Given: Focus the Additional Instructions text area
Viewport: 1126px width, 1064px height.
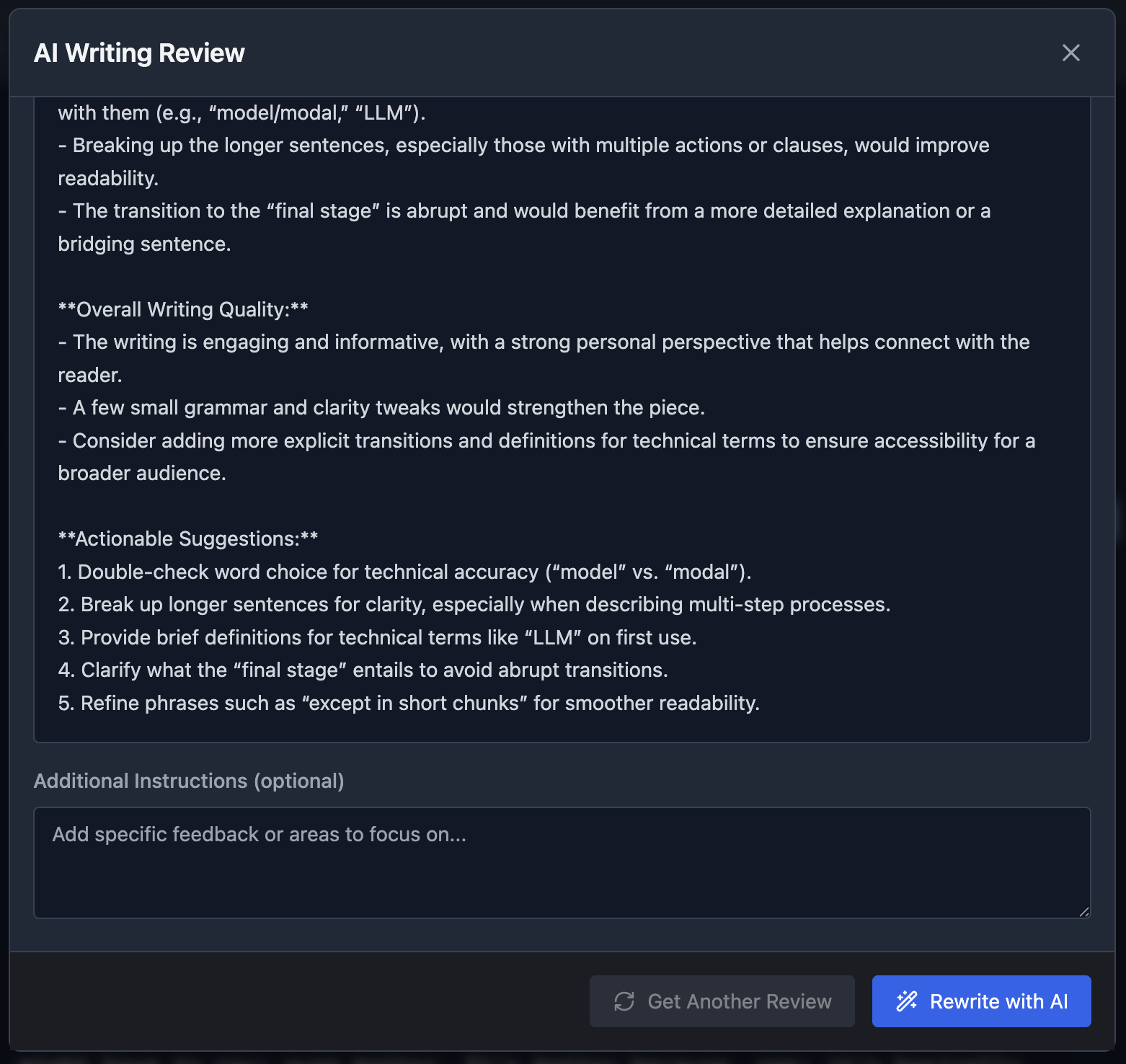Looking at the screenshot, I should 562,863.
